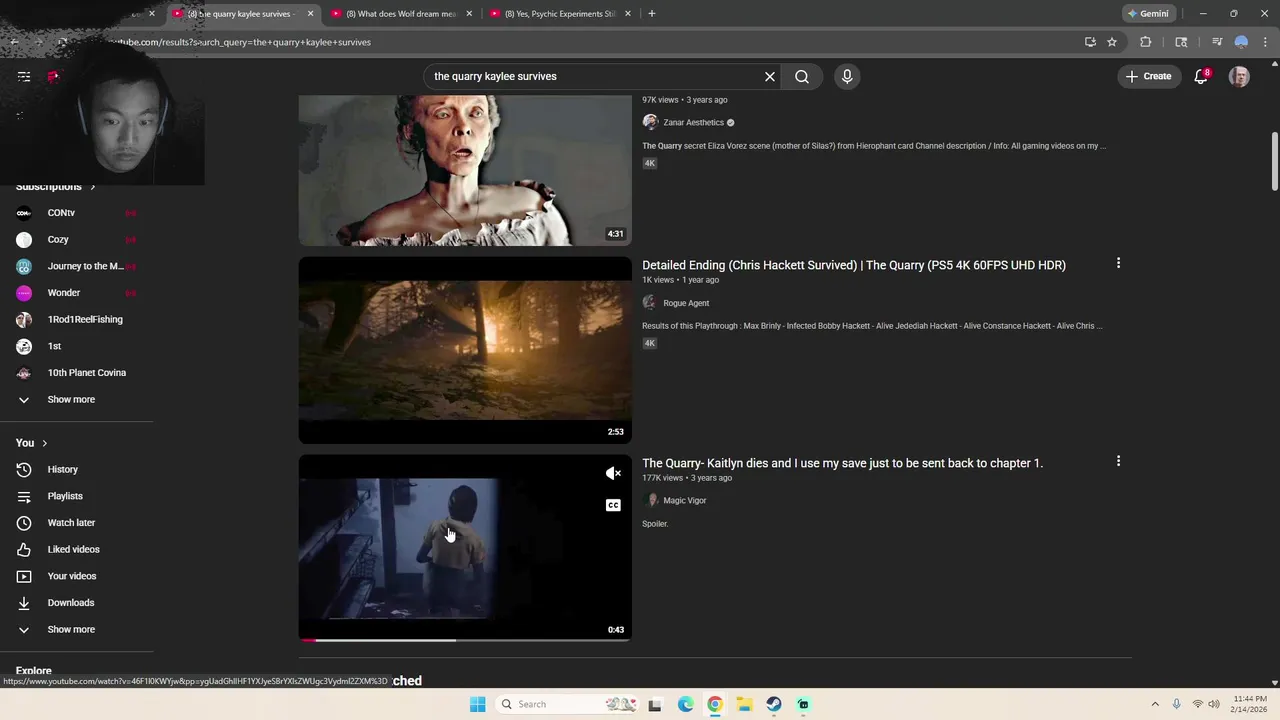
Task: Switch to the Yes, Psychic Experiments tab
Action: (x=558, y=14)
